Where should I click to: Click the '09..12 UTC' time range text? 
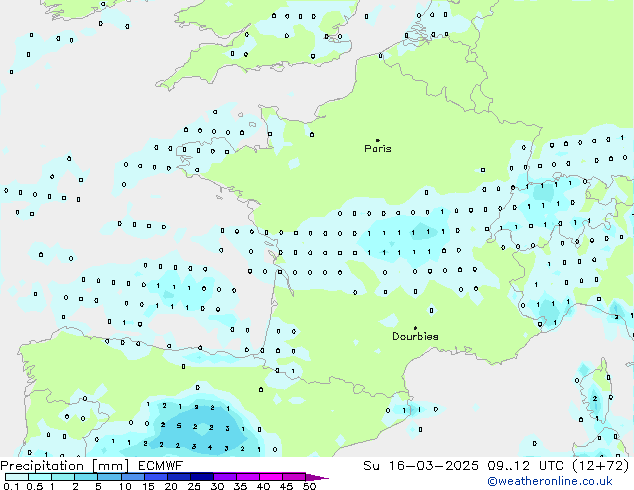coord(525,466)
